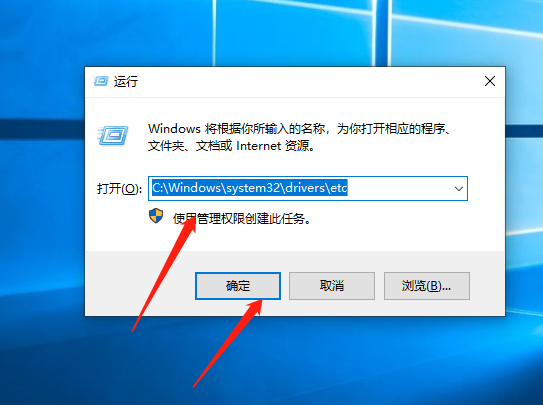Close the 运行 dialog with X
The image size is (543, 405).
[490, 81]
